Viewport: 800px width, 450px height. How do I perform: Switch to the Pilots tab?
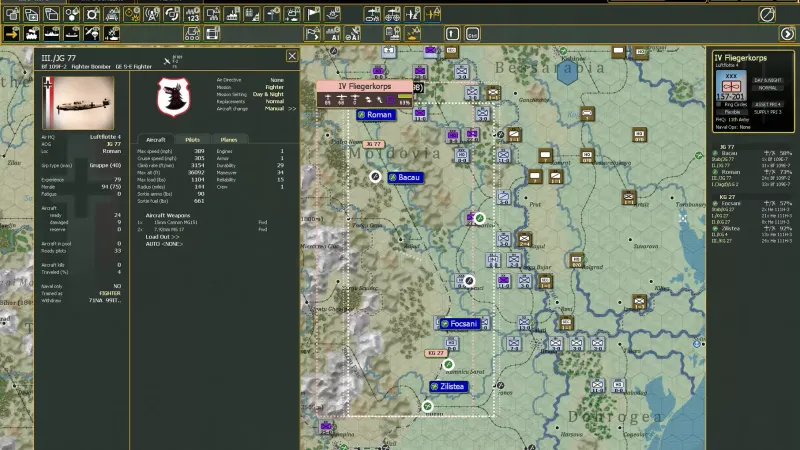point(192,139)
